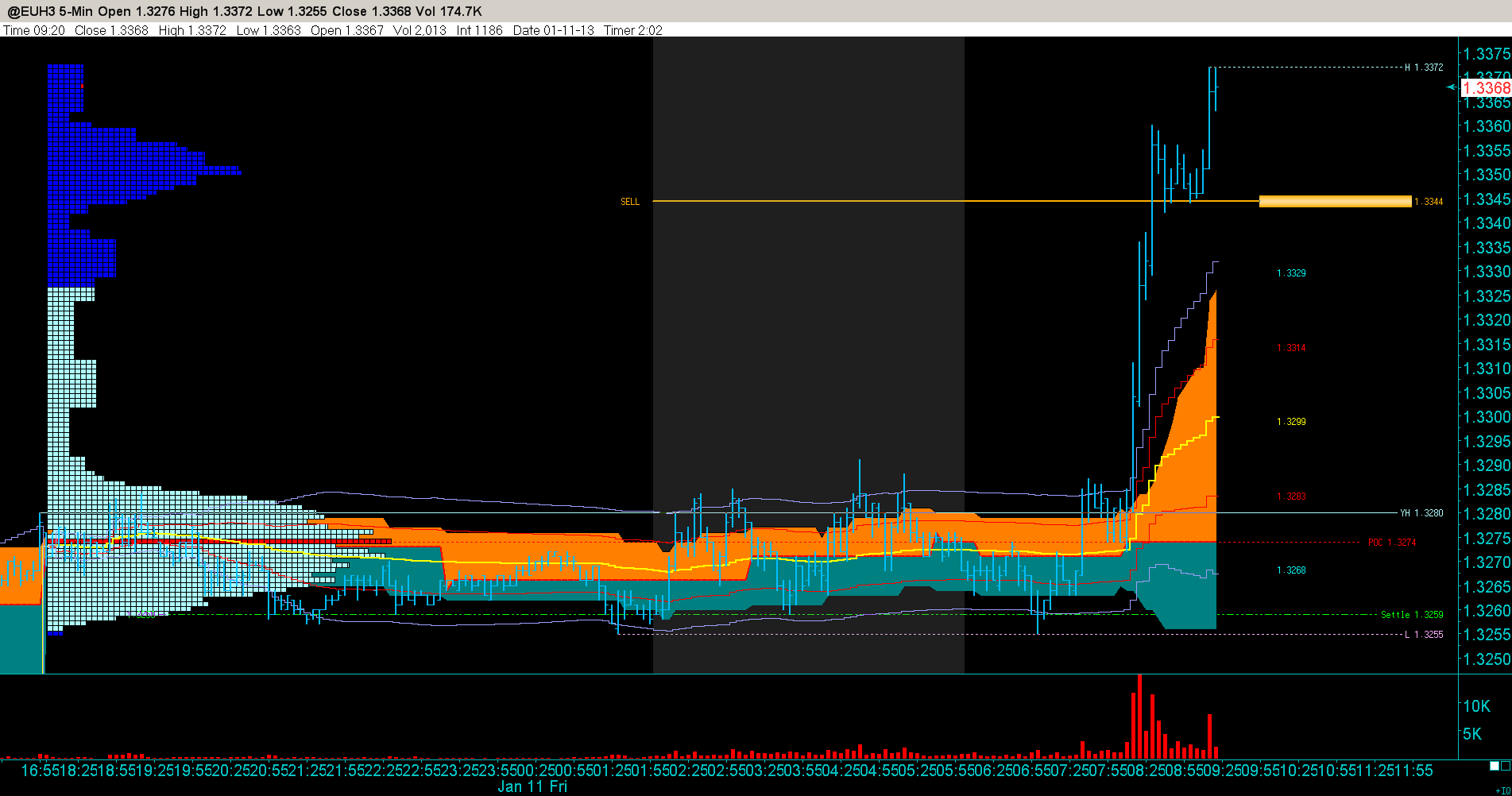Viewport: 1512px width, 796px height.
Task: Click the cyan 1.3329 band value
Action: pyautogui.click(x=1291, y=273)
